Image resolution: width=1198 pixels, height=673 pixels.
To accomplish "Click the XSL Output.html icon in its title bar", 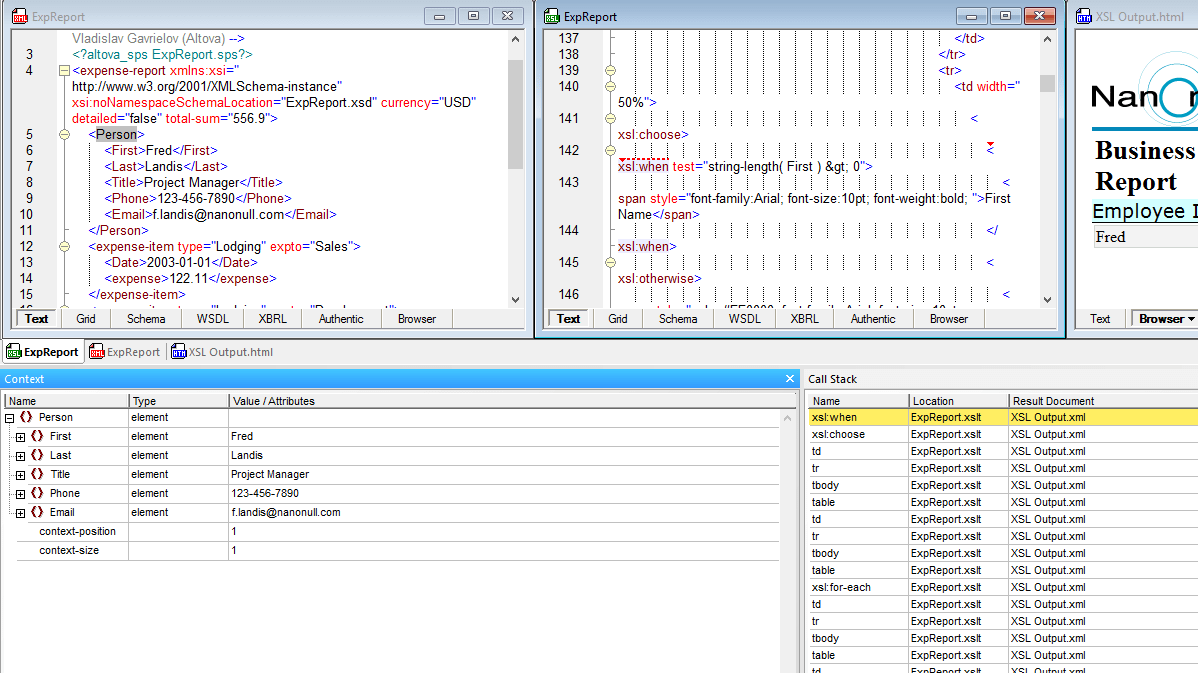I will tap(1083, 15).
